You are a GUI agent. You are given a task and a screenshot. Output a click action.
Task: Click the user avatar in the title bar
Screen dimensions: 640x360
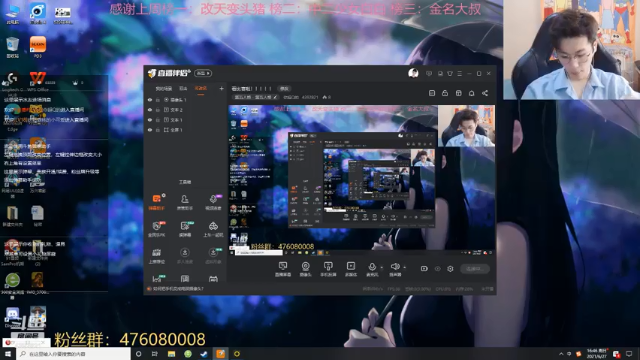[x=413, y=73]
